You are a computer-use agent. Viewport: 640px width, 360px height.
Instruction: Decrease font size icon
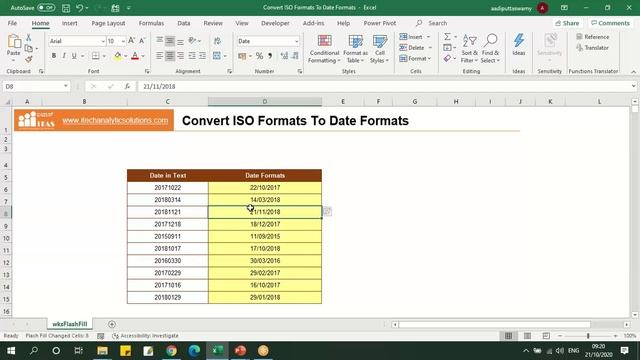[x=142, y=41]
